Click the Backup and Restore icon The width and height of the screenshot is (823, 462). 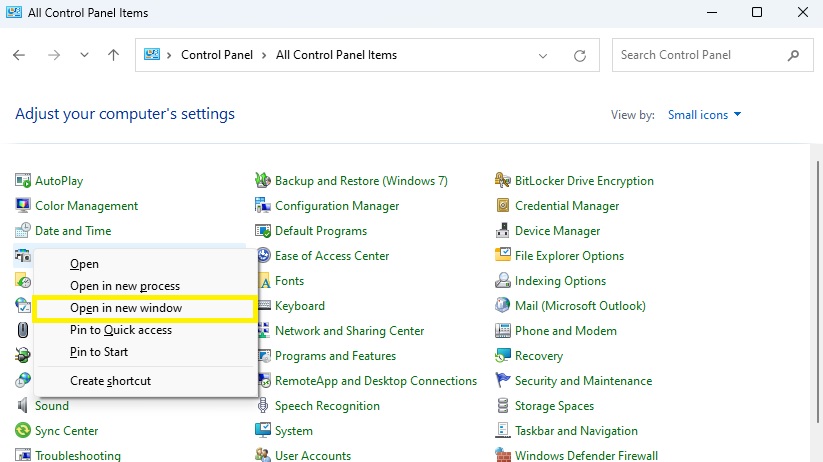(262, 181)
